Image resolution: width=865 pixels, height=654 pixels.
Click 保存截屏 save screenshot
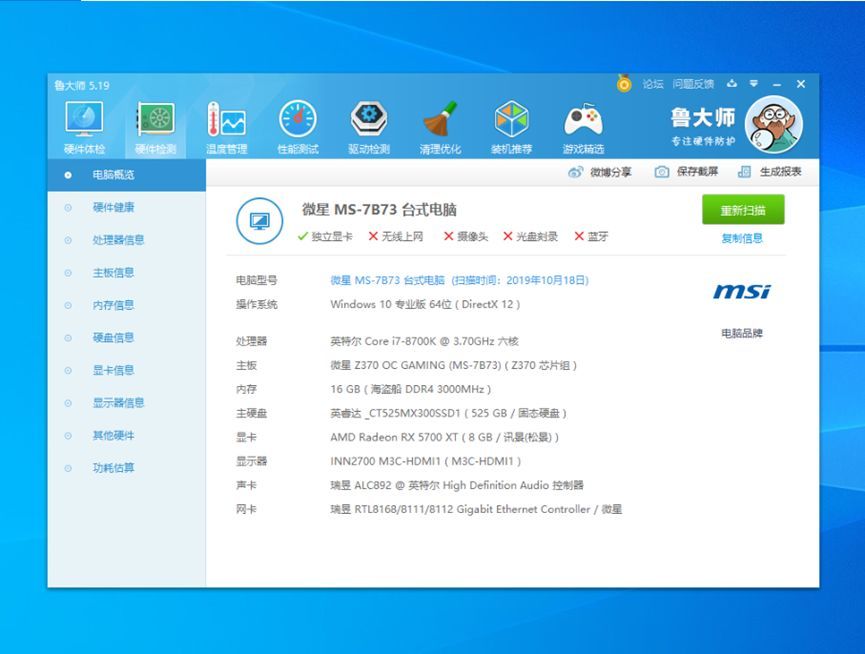686,172
